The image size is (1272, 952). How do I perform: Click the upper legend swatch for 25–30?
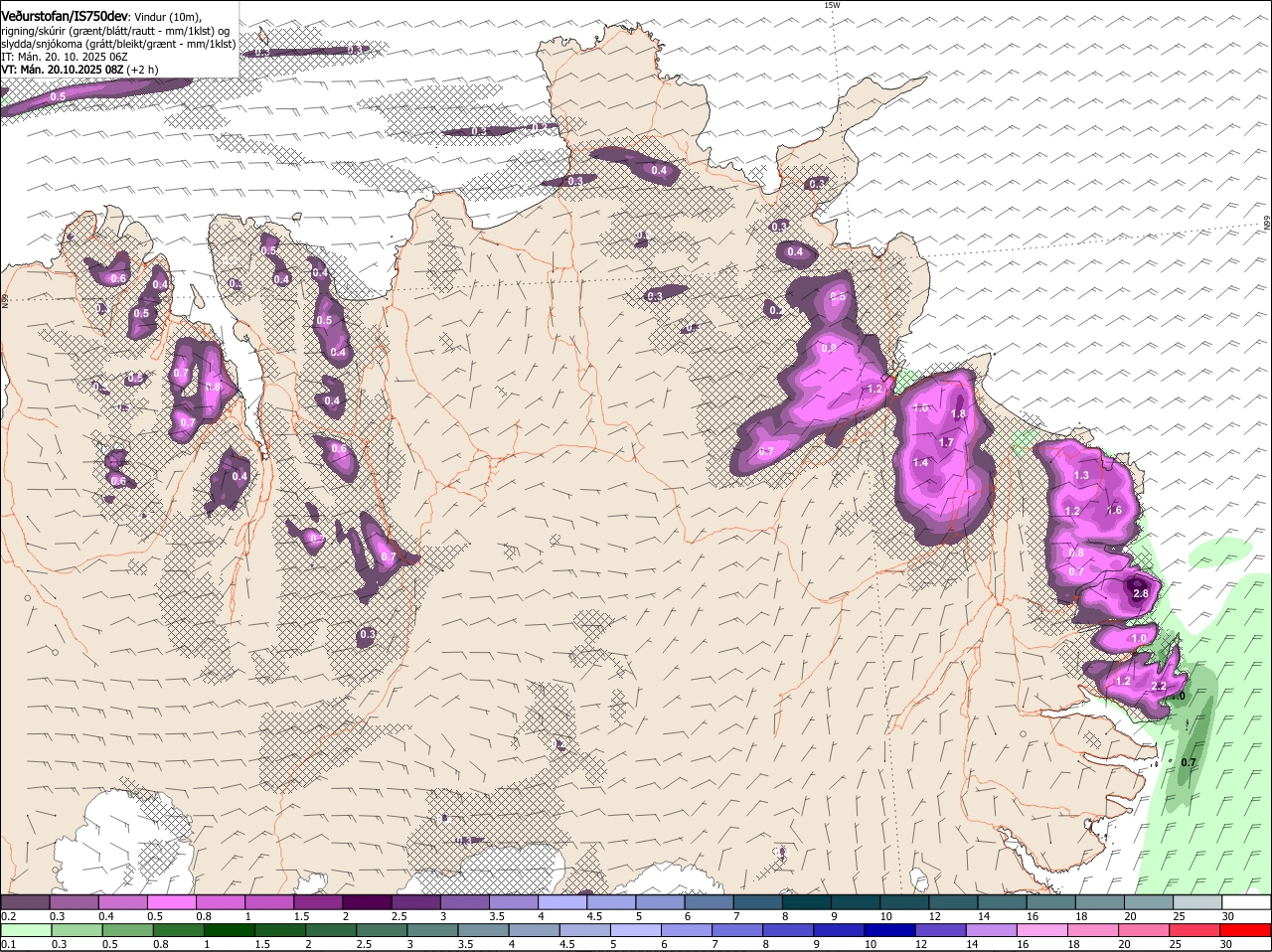click(1198, 901)
